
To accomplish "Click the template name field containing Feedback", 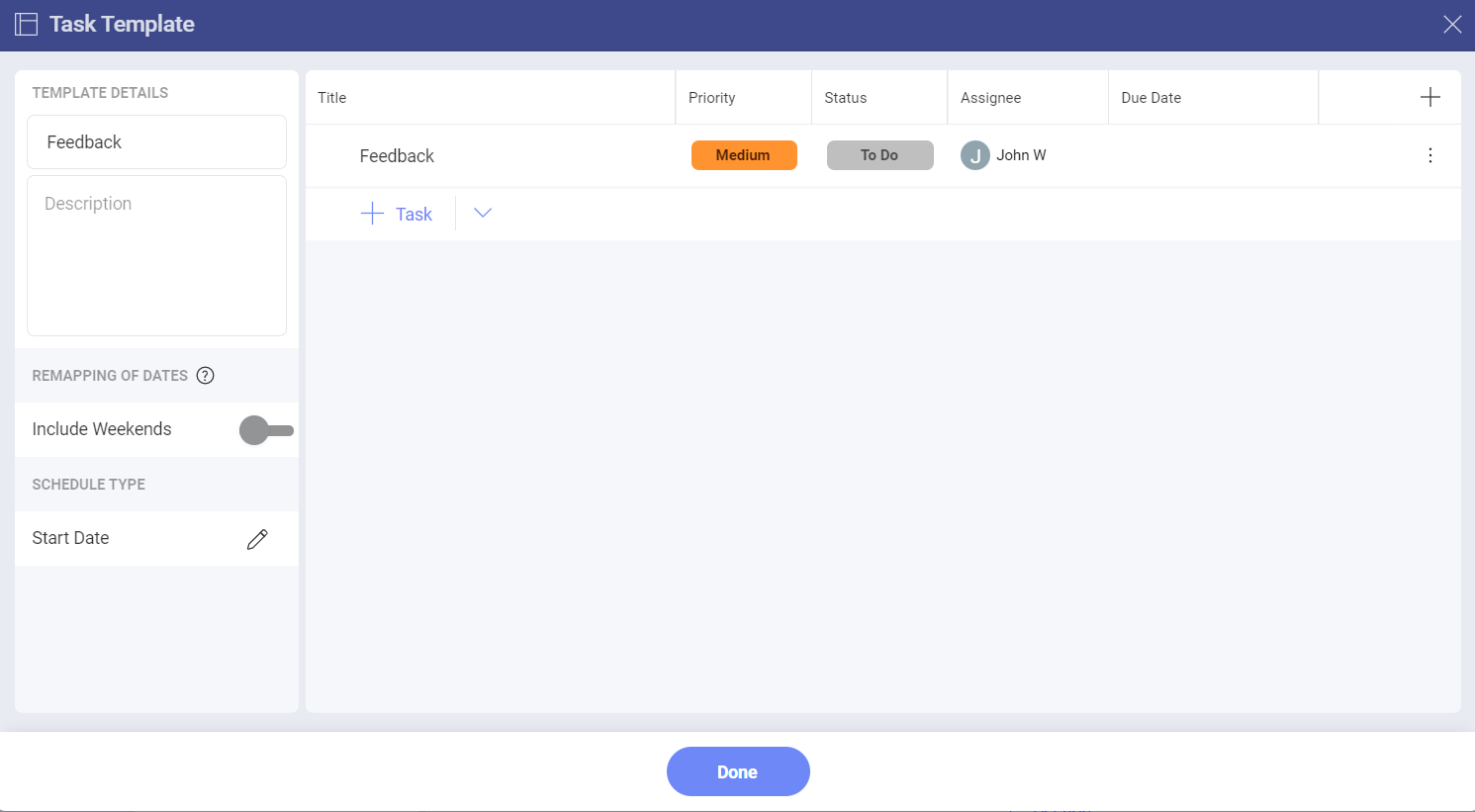I will pyautogui.click(x=156, y=142).
